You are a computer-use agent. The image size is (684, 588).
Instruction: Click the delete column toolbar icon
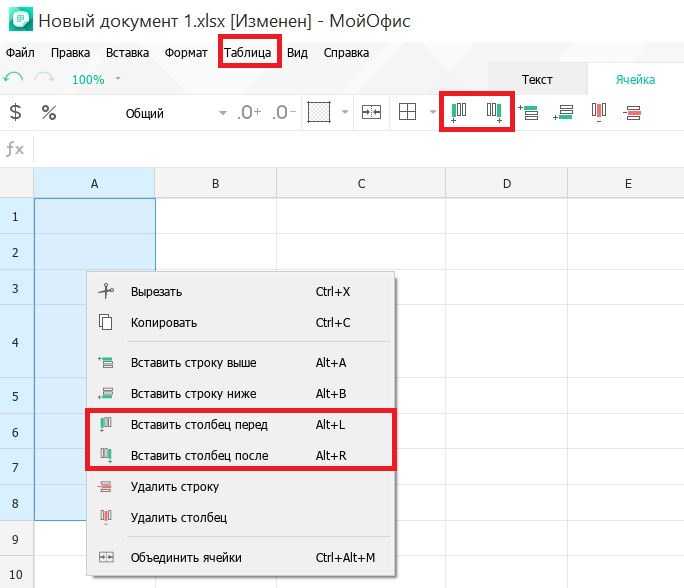coord(598,112)
